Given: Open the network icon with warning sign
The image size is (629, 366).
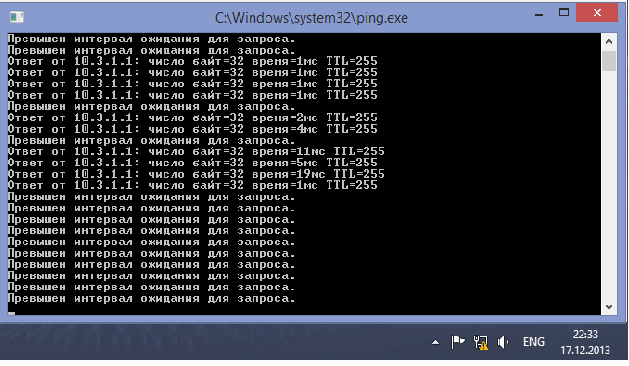Looking at the screenshot, I should 481,342.
